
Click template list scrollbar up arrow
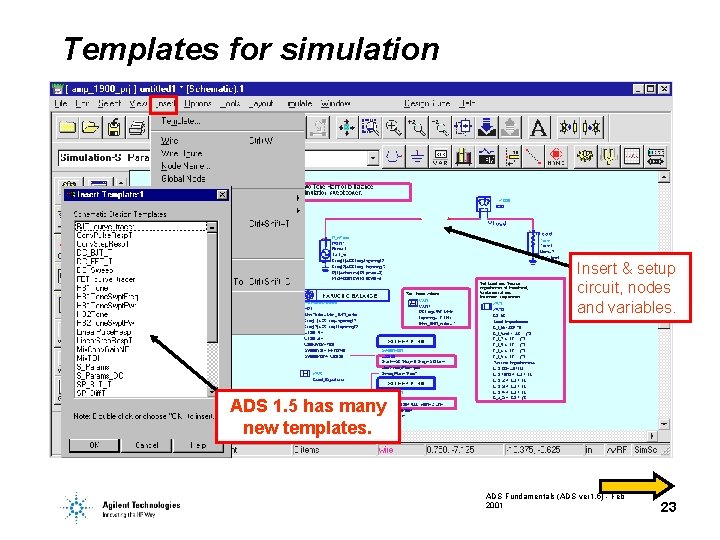(x=212, y=227)
